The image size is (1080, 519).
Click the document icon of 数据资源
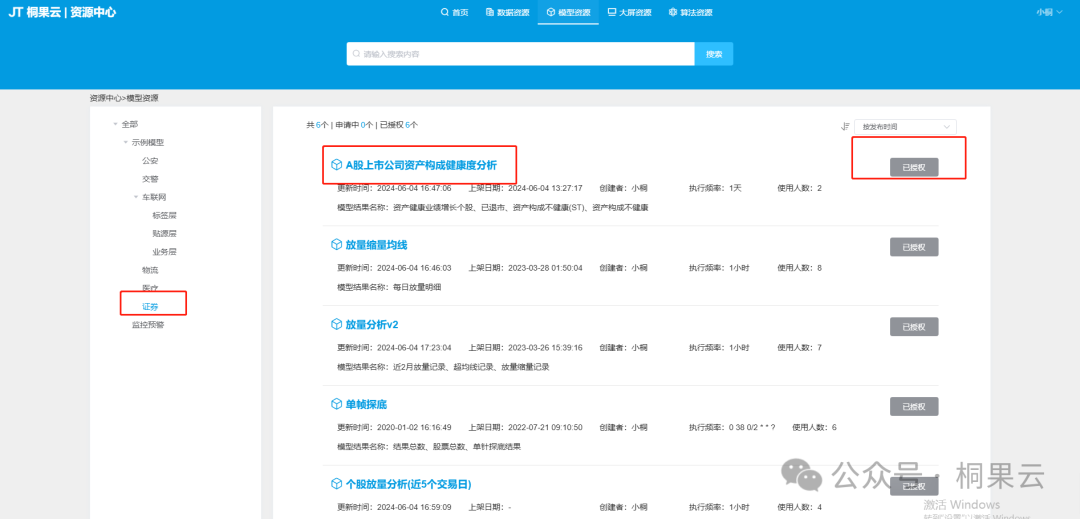point(490,13)
